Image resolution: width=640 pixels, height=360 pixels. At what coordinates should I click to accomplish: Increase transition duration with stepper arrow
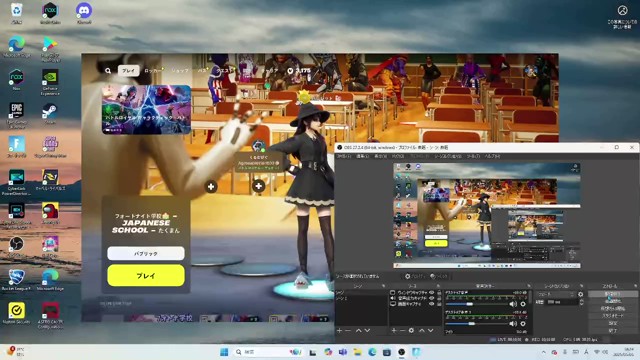(581, 300)
